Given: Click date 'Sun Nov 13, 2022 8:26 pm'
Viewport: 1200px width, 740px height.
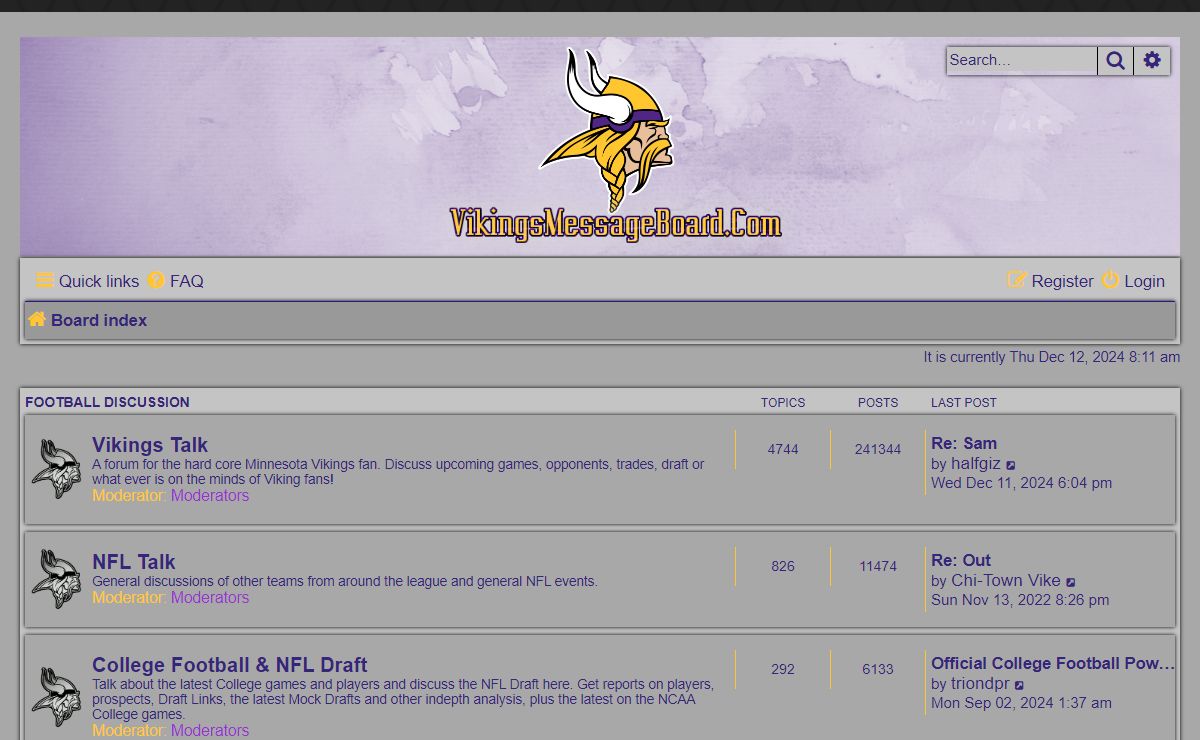Looking at the screenshot, I should tap(1020, 600).
